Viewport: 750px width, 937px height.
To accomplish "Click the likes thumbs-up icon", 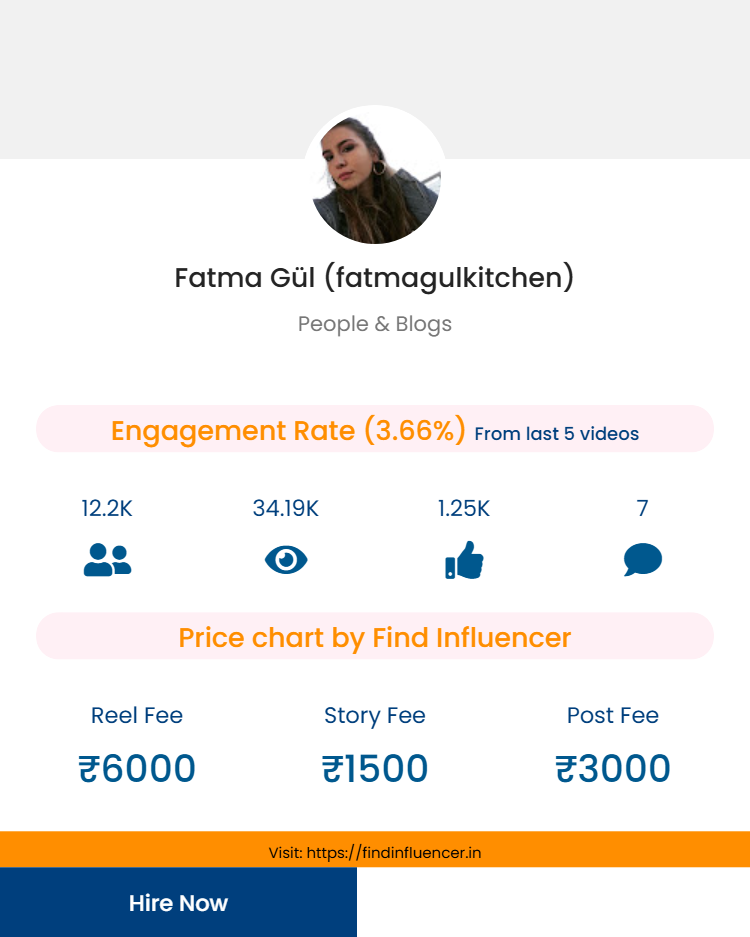I will pos(464,560).
